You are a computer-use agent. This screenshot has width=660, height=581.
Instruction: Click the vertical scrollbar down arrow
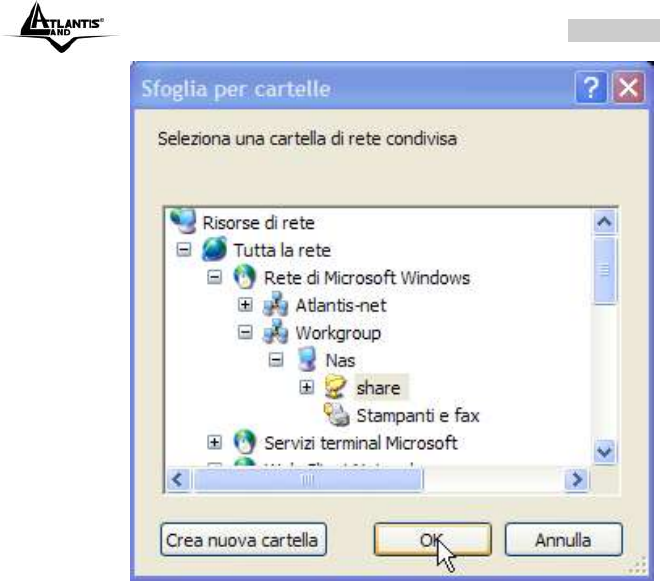[x=604, y=452]
